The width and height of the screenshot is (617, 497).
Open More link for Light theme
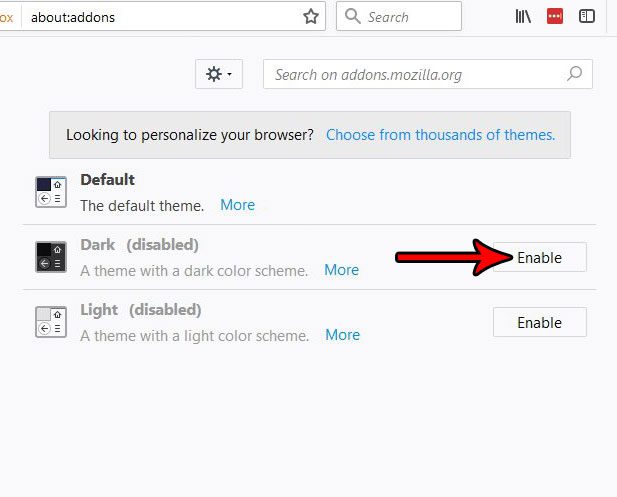click(343, 335)
